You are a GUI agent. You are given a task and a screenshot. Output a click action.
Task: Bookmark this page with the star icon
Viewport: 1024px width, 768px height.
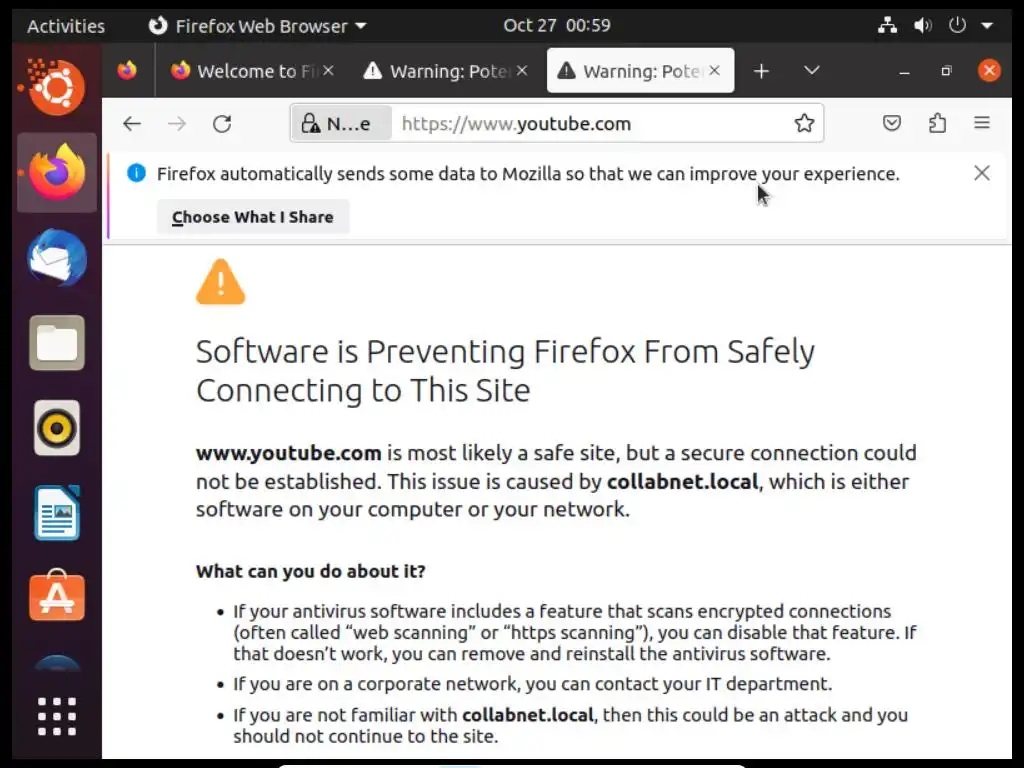tap(804, 124)
